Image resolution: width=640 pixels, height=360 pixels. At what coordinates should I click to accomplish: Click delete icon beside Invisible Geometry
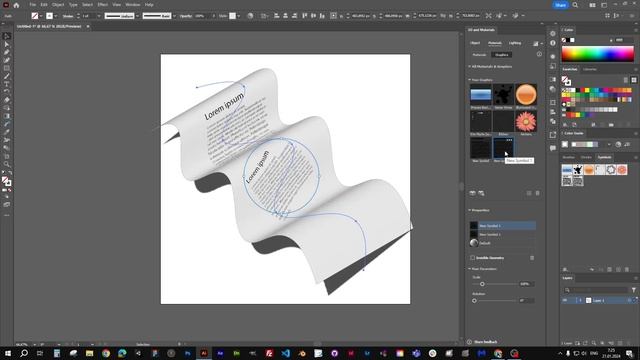[x=532, y=258]
